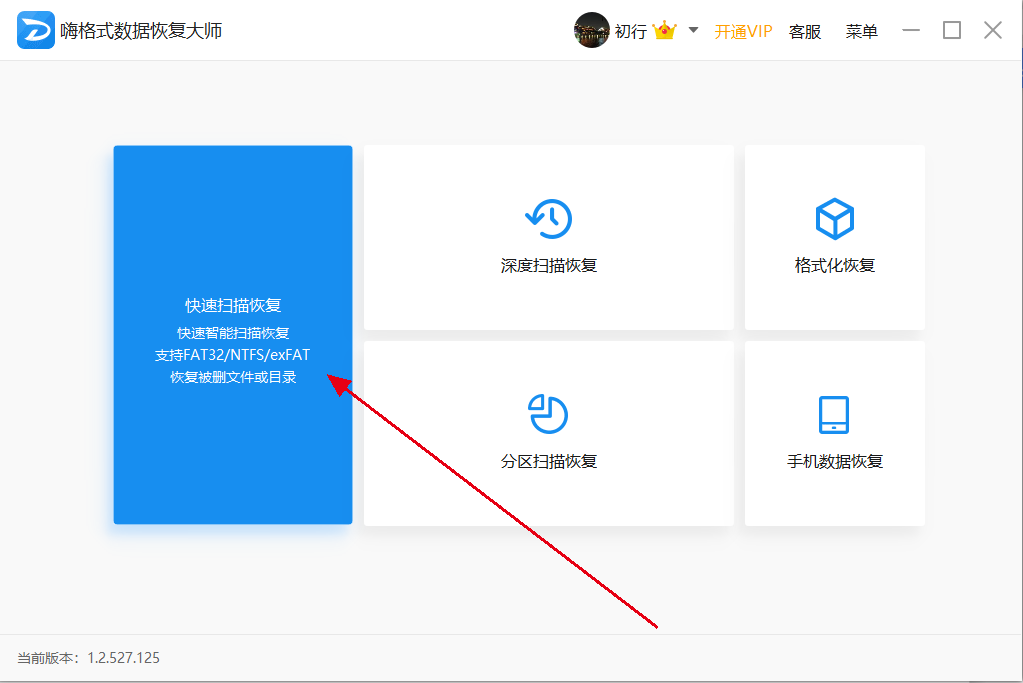Screen dimensions: 1023x683
Task: Click the username 初行
Action: pyautogui.click(x=630, y=31)
